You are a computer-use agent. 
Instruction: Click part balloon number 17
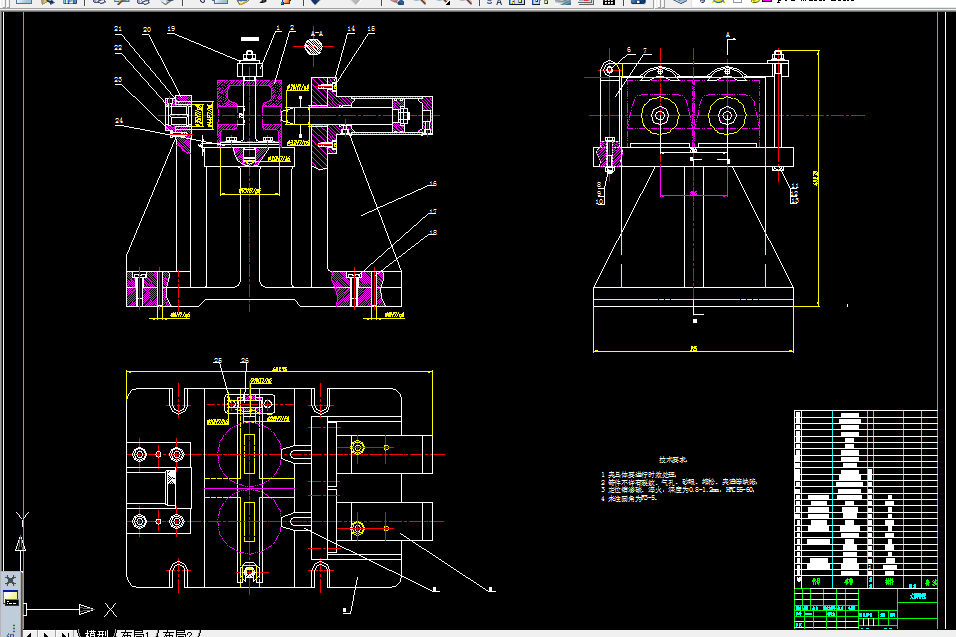pyautogui.click(x=433, y=212)
